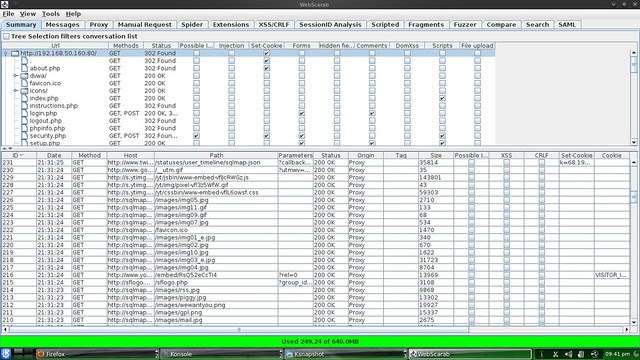Select the /images/wewantyou.png conversation row
This screenshot has height=360, width=640.
[315, 305]
